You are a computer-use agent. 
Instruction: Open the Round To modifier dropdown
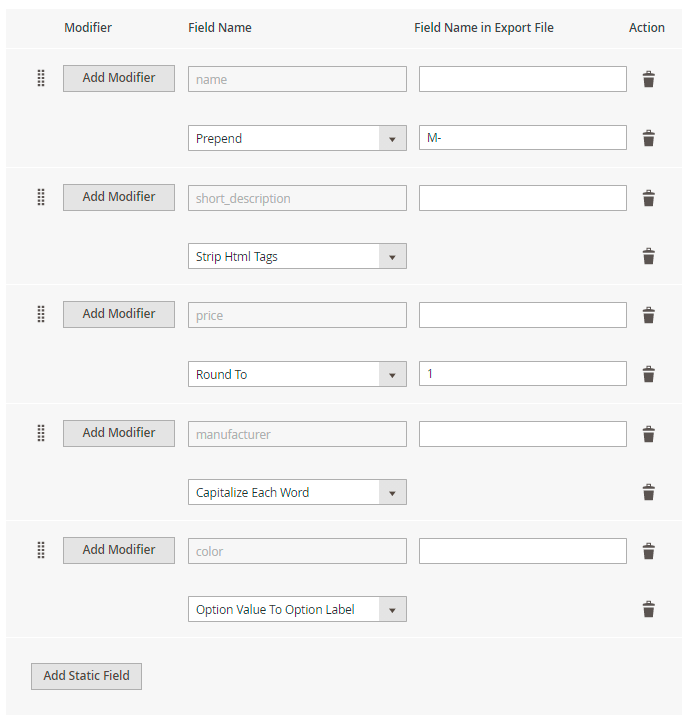297,374
